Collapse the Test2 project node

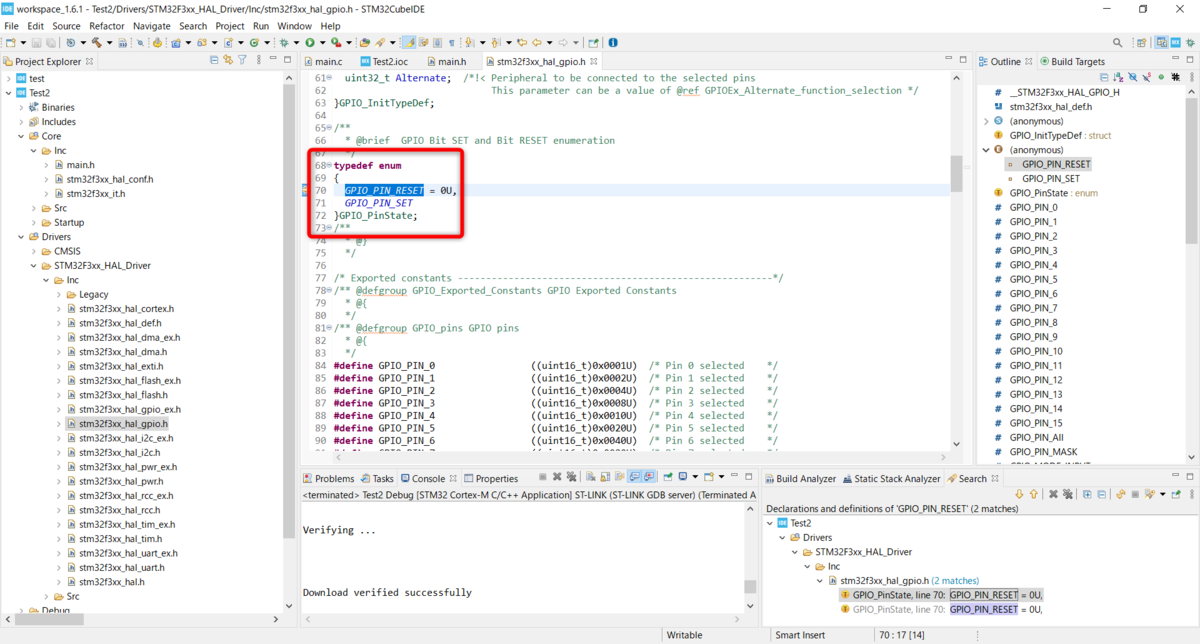(x=8, y=93)
